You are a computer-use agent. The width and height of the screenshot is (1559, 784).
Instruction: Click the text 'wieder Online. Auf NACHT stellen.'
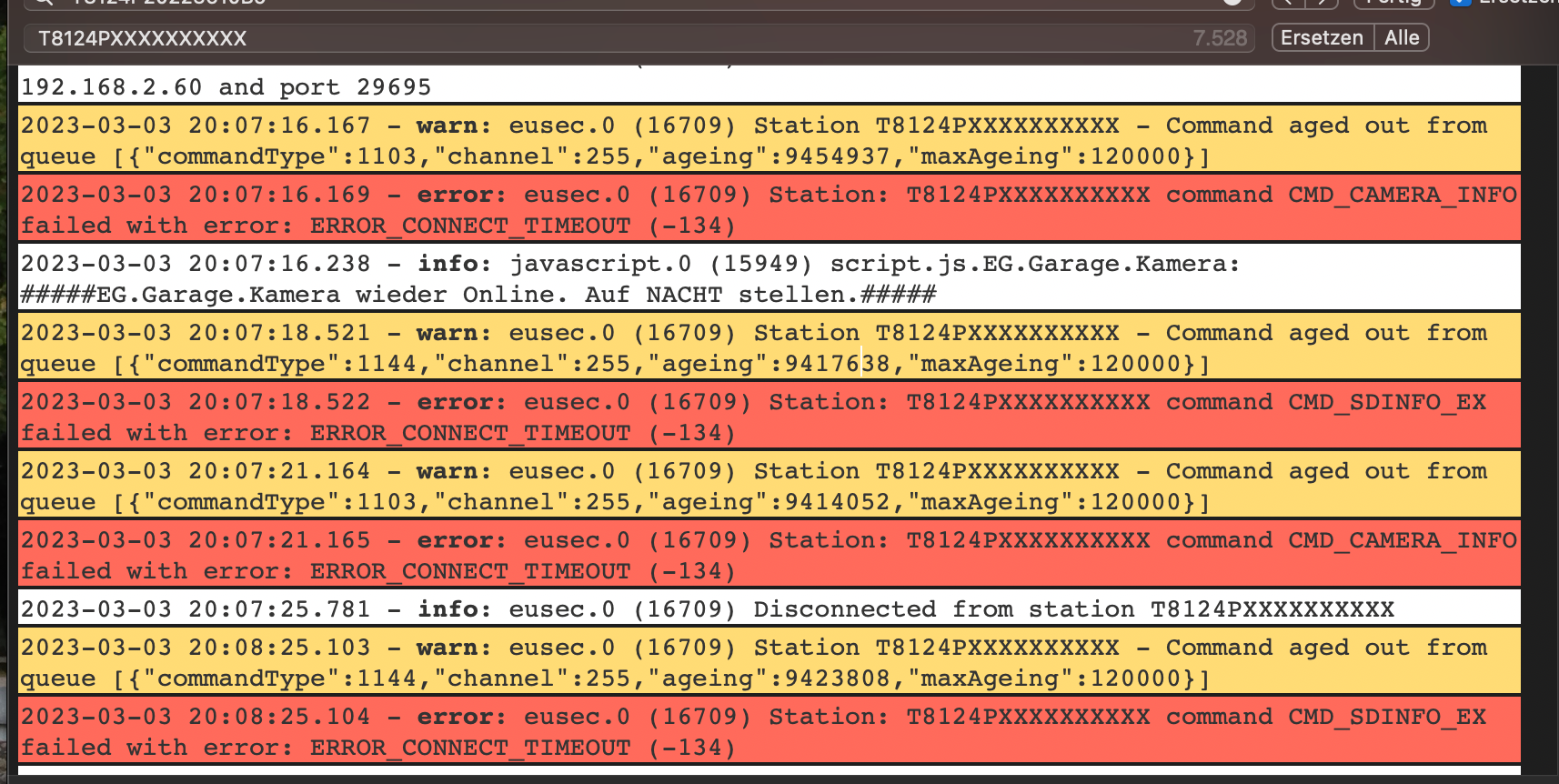[x=608, y=295]
